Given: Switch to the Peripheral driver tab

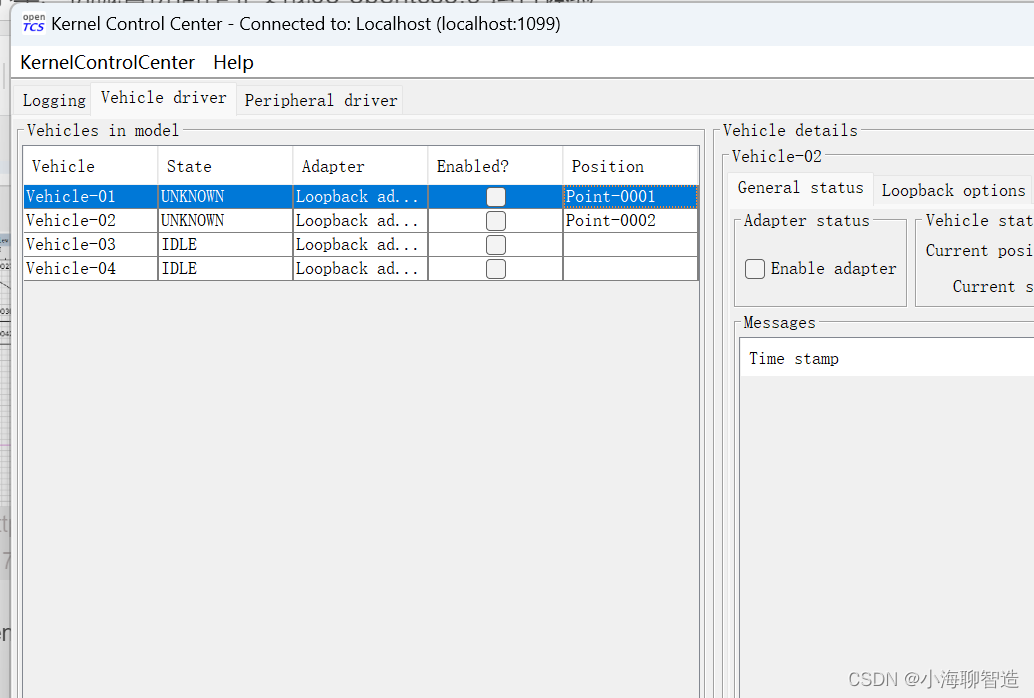Looking at the screenshot, I should point(320,100).
